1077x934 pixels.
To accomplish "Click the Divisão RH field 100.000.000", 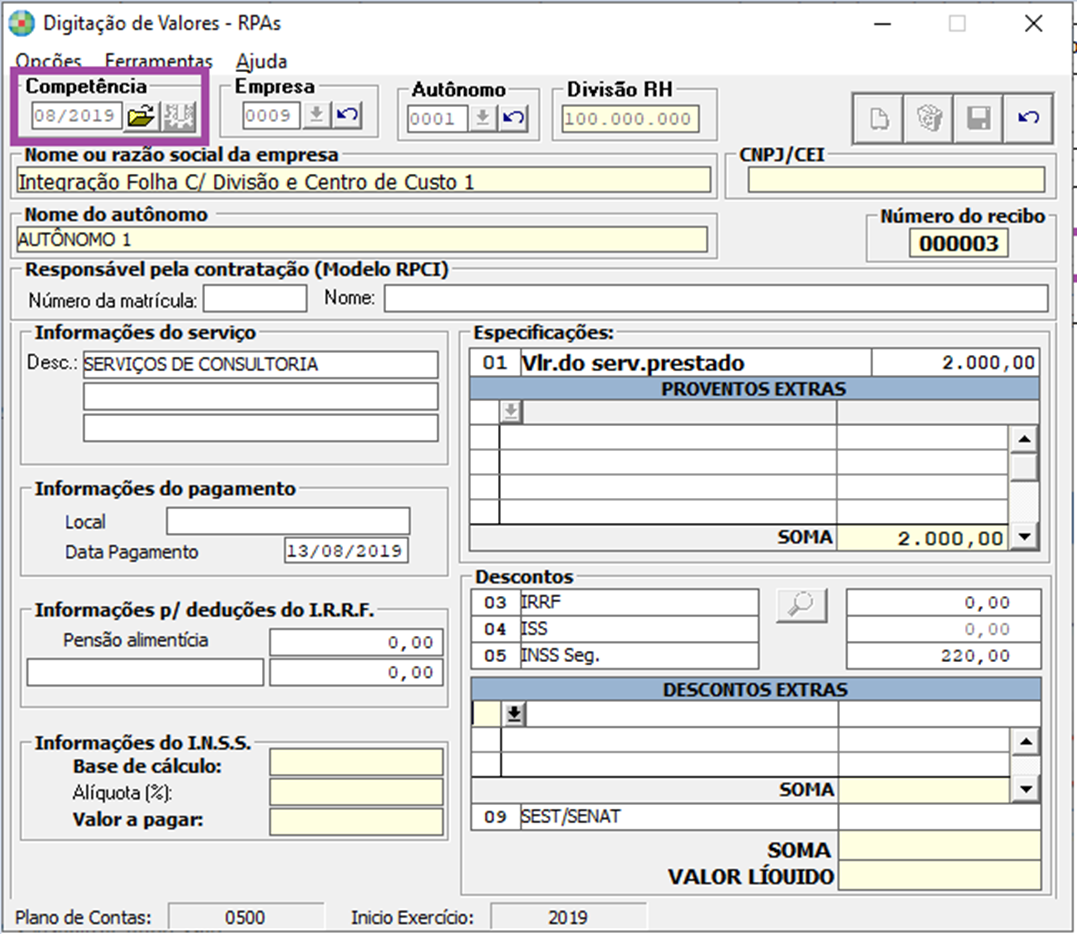I will coord(630,119).
